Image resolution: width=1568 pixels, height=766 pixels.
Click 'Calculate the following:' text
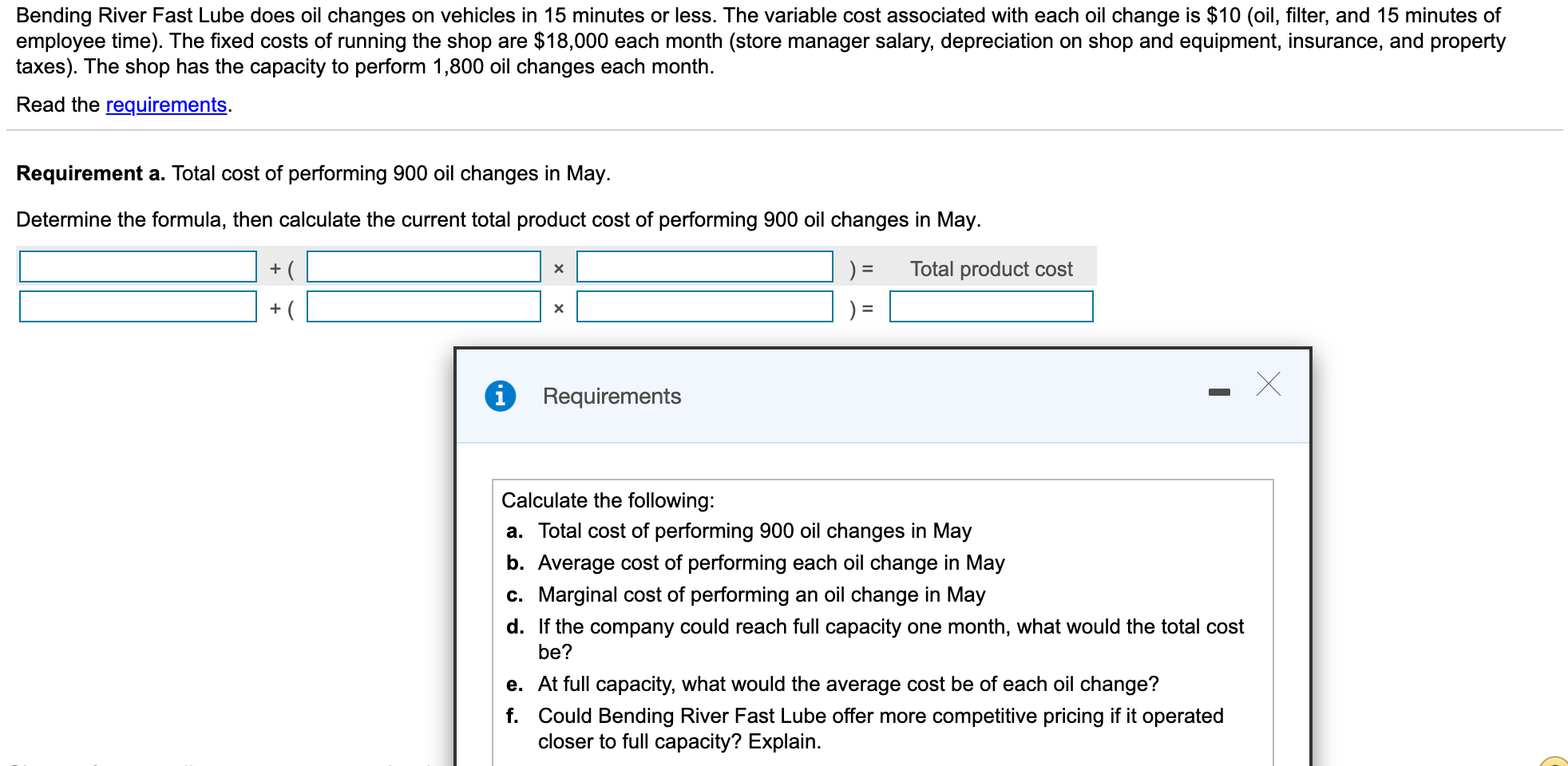[608, 500]
